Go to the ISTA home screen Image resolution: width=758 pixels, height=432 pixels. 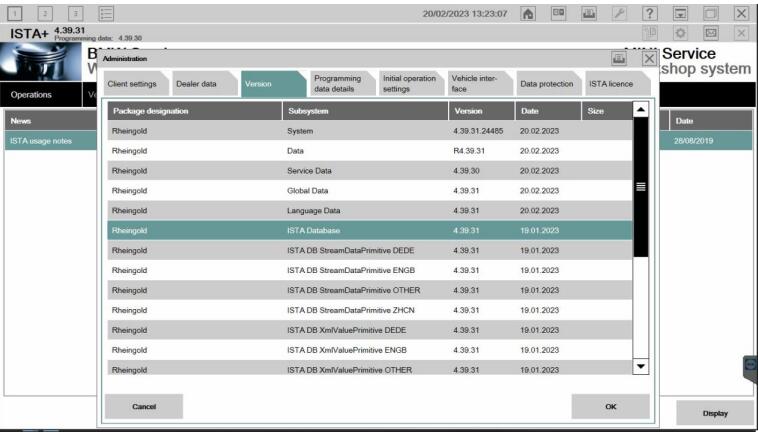pyautogui.click(x=528, y=14)
